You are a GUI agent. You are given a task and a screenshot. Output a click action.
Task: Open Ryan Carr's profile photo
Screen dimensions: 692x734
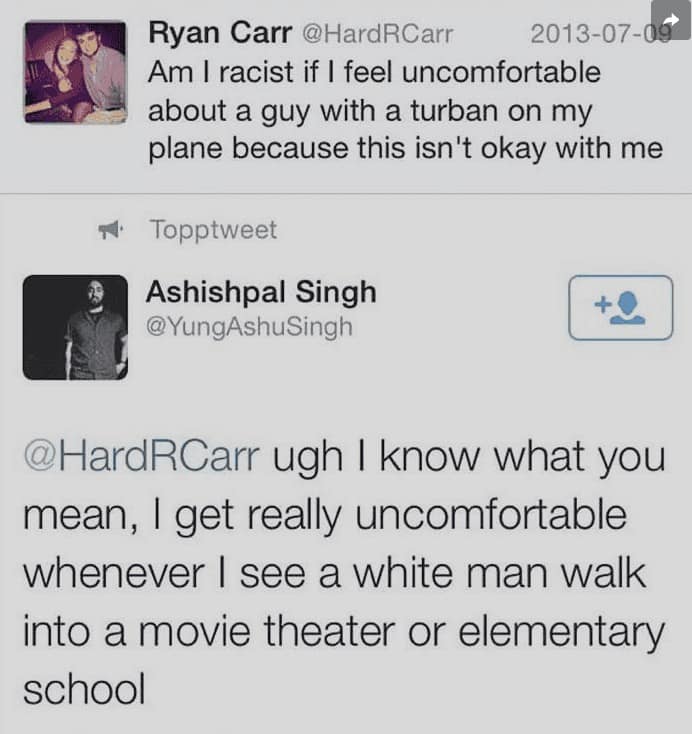[75, 73]
